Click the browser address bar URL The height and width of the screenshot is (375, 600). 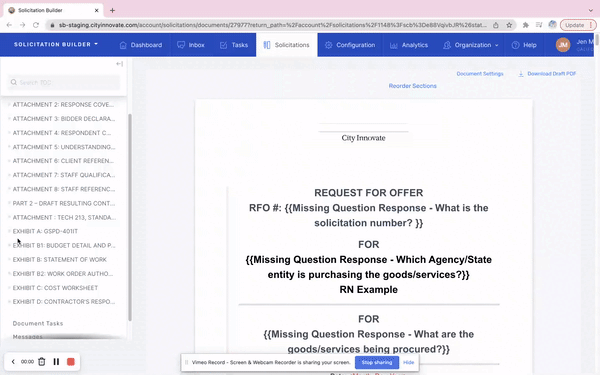coord(272,25)
